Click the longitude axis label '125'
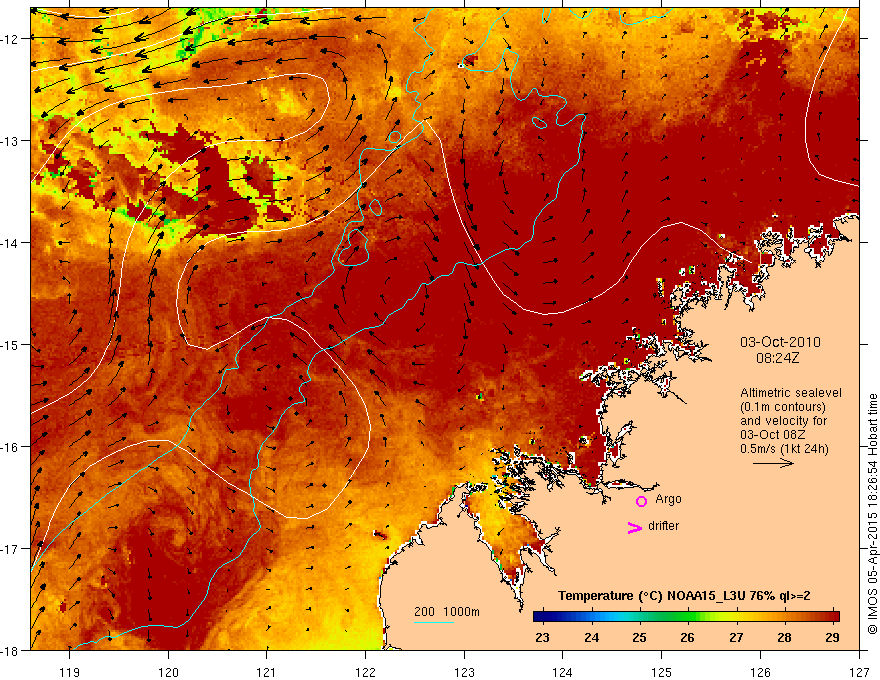This screenshot has height=680, width=880. pos(662,672)
